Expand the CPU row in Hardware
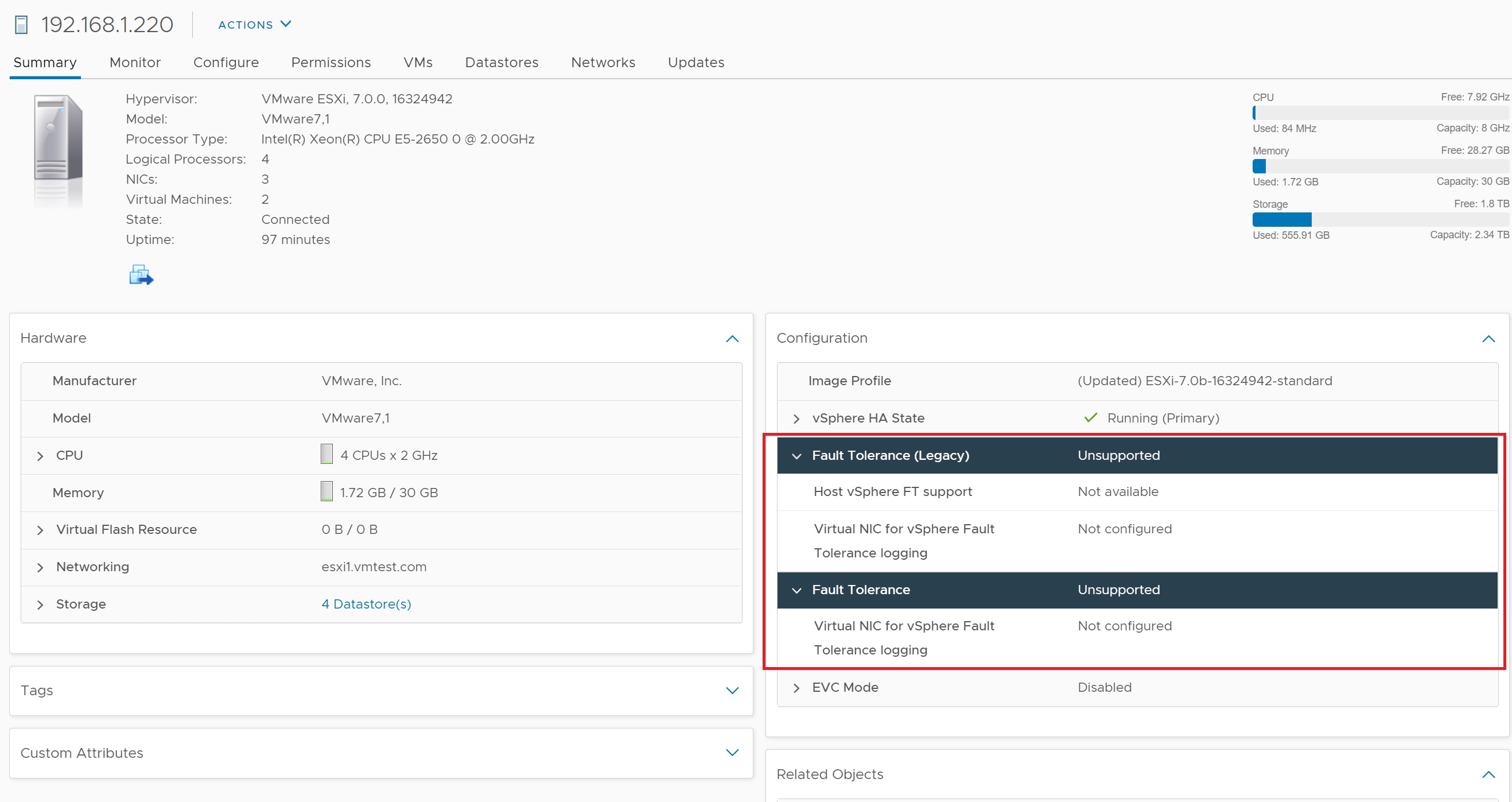The image size is (1512, 802). 40,456
